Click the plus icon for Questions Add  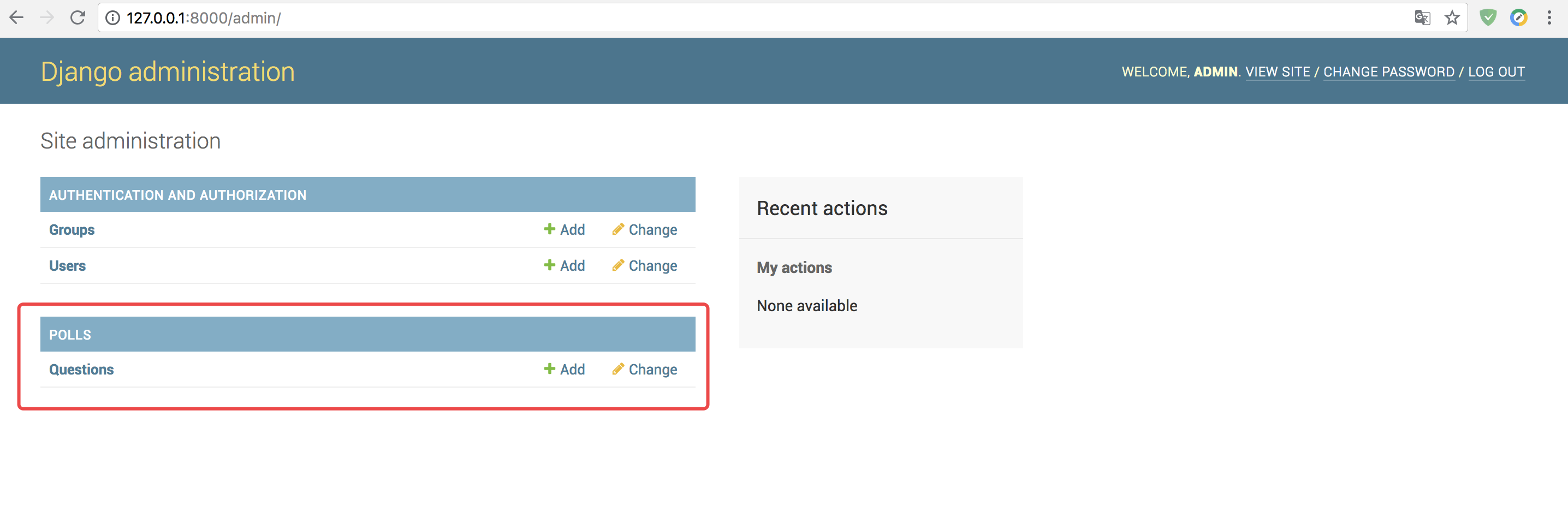coord(549,369)
